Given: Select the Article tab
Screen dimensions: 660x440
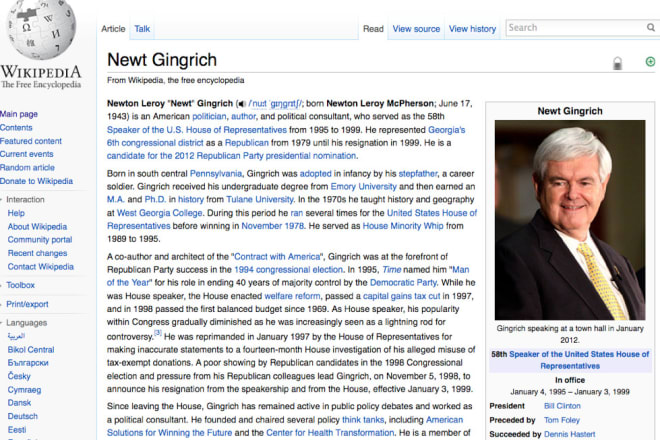Looking at the screenshot, I should [113, 29].
